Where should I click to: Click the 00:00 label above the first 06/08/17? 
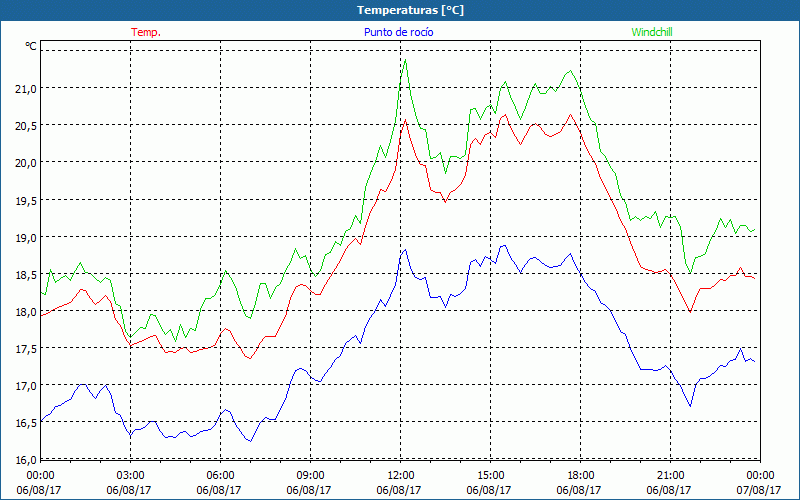coord(40,475)
